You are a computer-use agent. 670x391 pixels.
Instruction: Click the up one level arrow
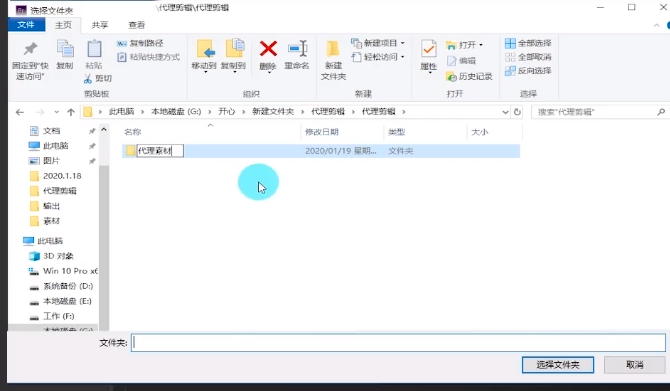(71, 112)
